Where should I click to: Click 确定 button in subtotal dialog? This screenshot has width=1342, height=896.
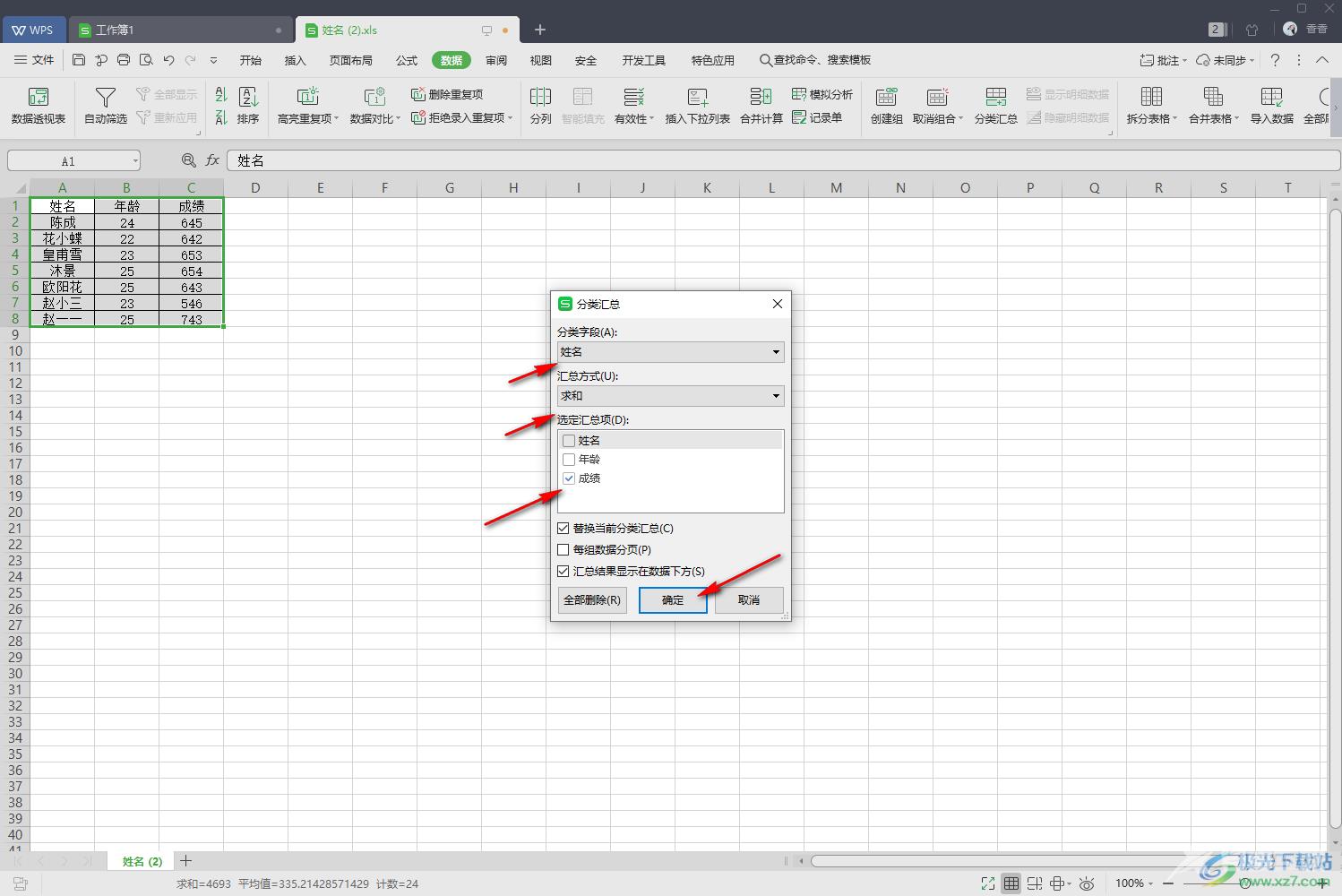[673, 600]
